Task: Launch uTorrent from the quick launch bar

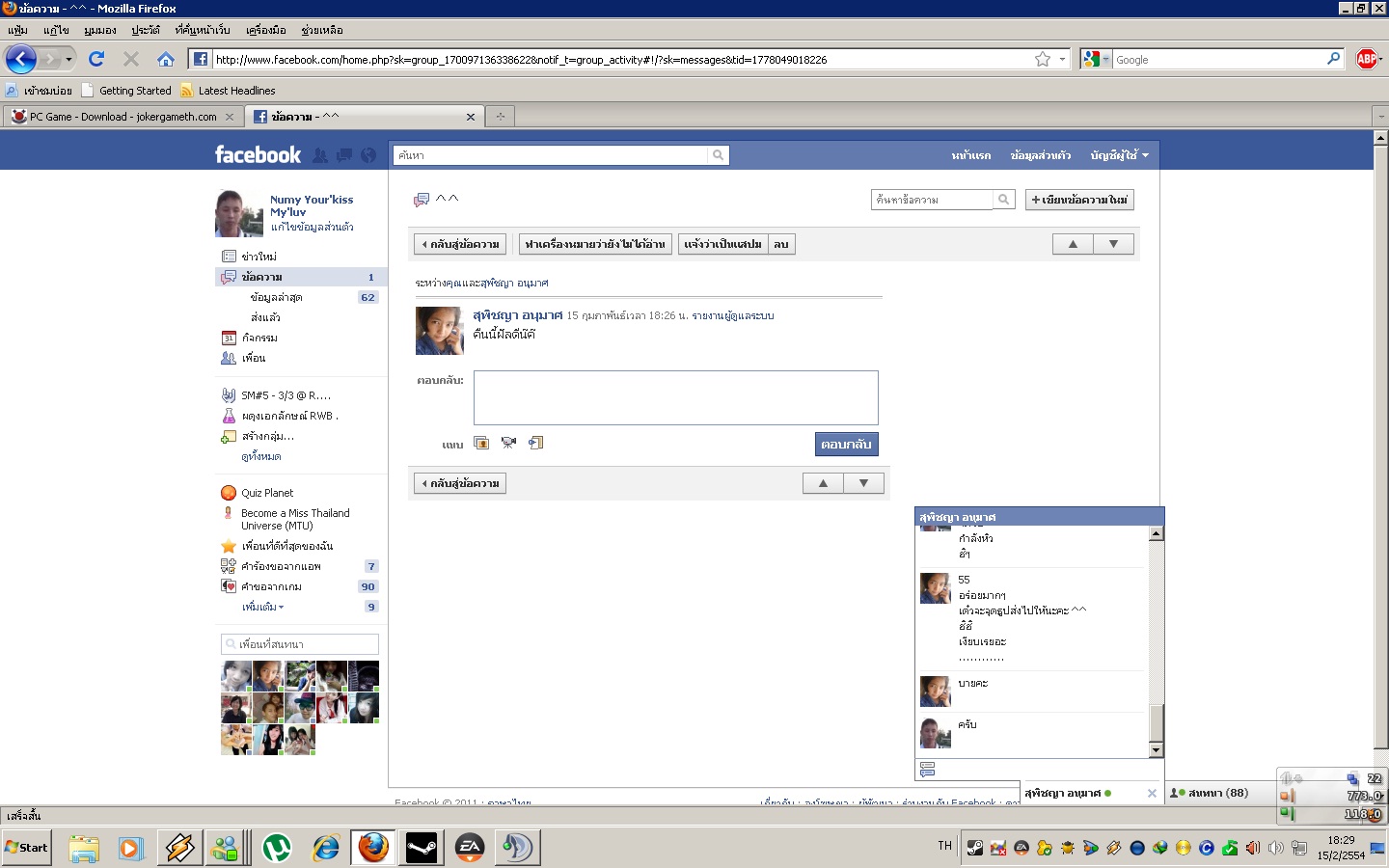Action: 277,849
